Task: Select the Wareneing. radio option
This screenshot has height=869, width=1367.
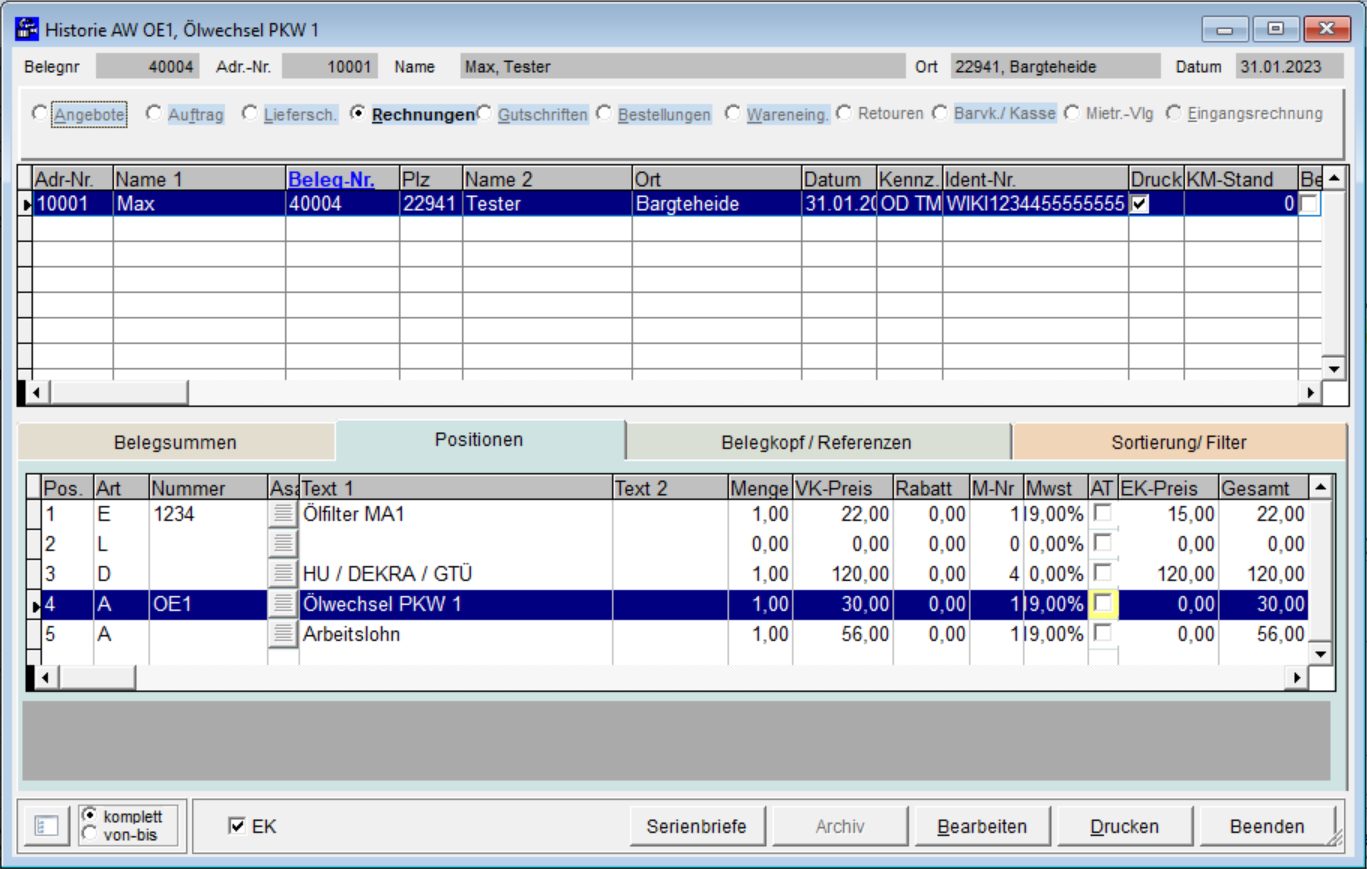Action: click(x=732, y=114)
